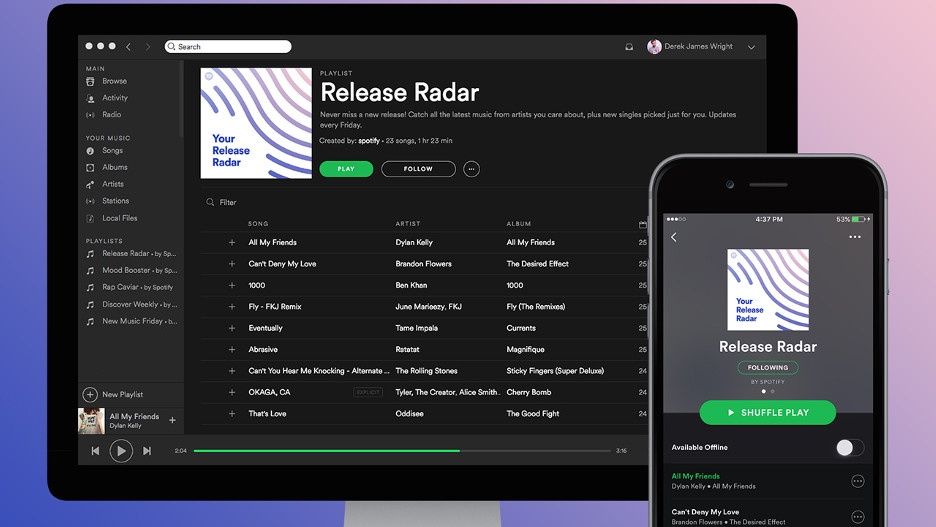Viewport: 936px width, 527px height.
Task: Click the Release Radar cover art on desktop
Action: [x=256, y=123]
